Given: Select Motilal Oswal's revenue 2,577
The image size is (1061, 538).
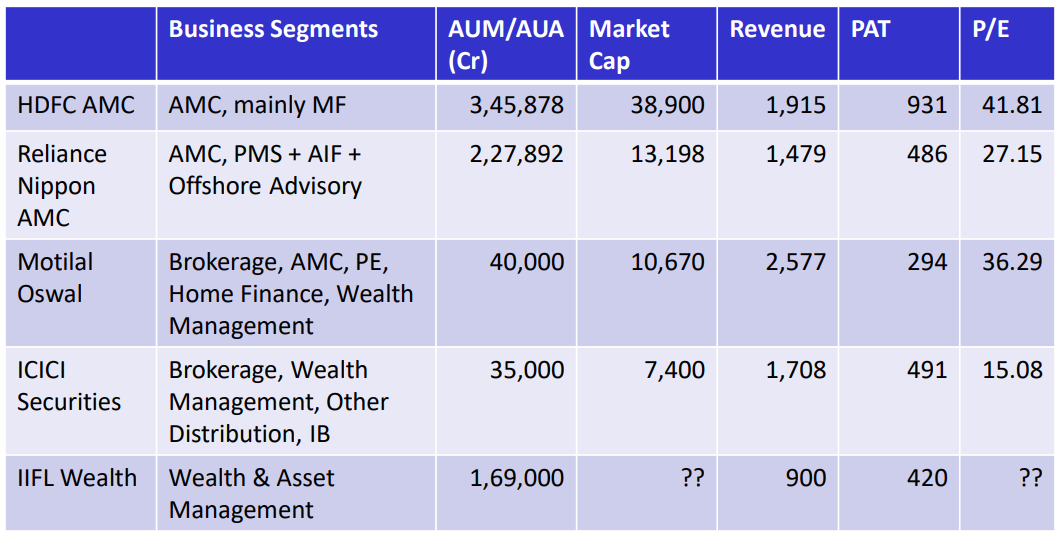Looking at the screenshot, I should [x=796, y=262].
